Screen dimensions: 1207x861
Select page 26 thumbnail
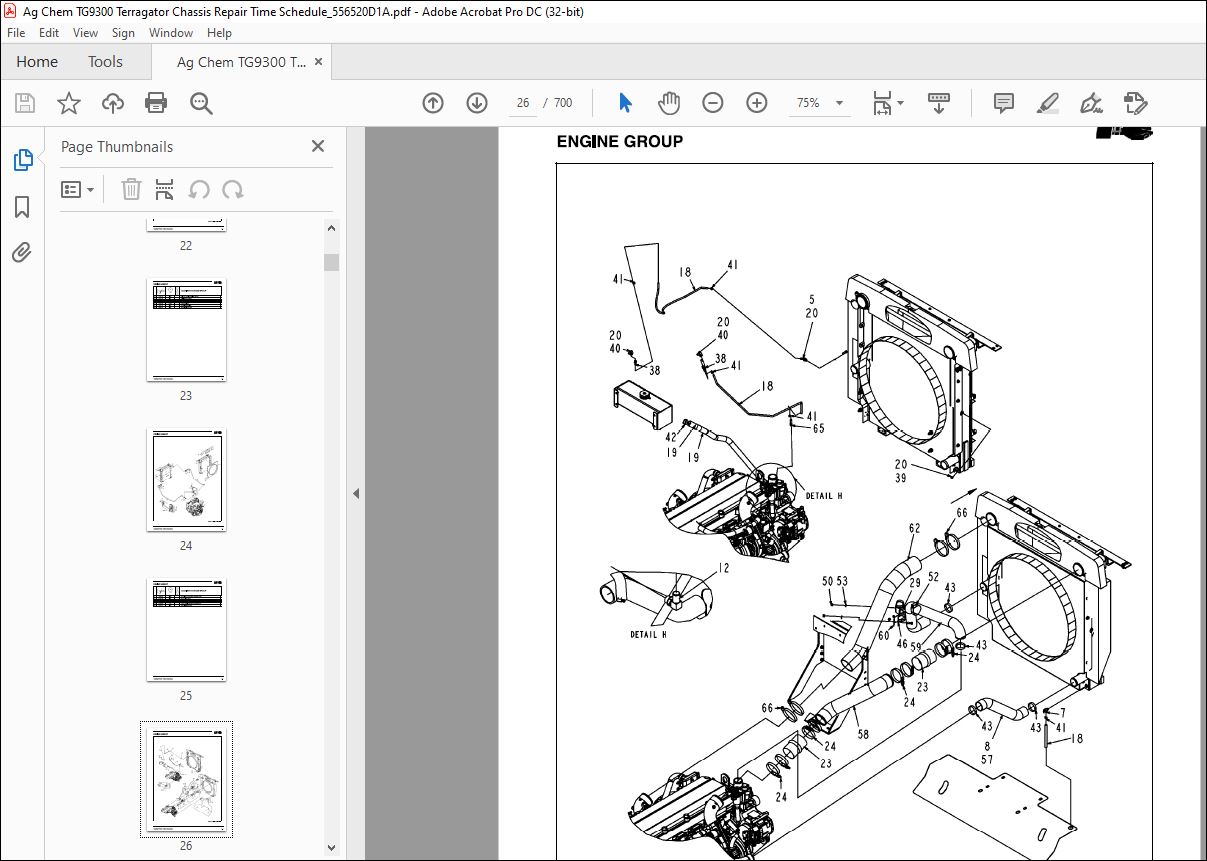[x=186, y=779]
